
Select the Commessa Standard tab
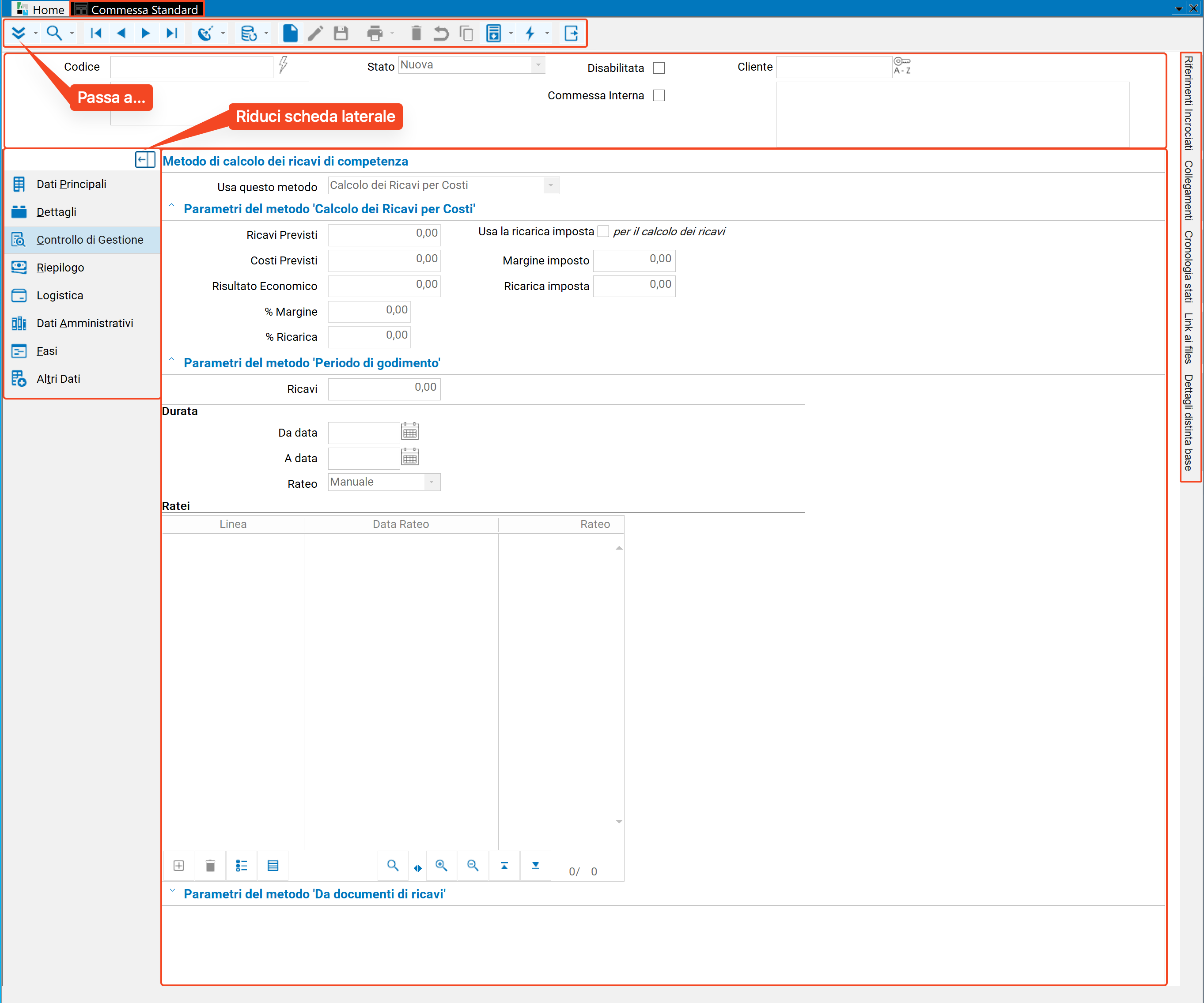coord(136,9)
